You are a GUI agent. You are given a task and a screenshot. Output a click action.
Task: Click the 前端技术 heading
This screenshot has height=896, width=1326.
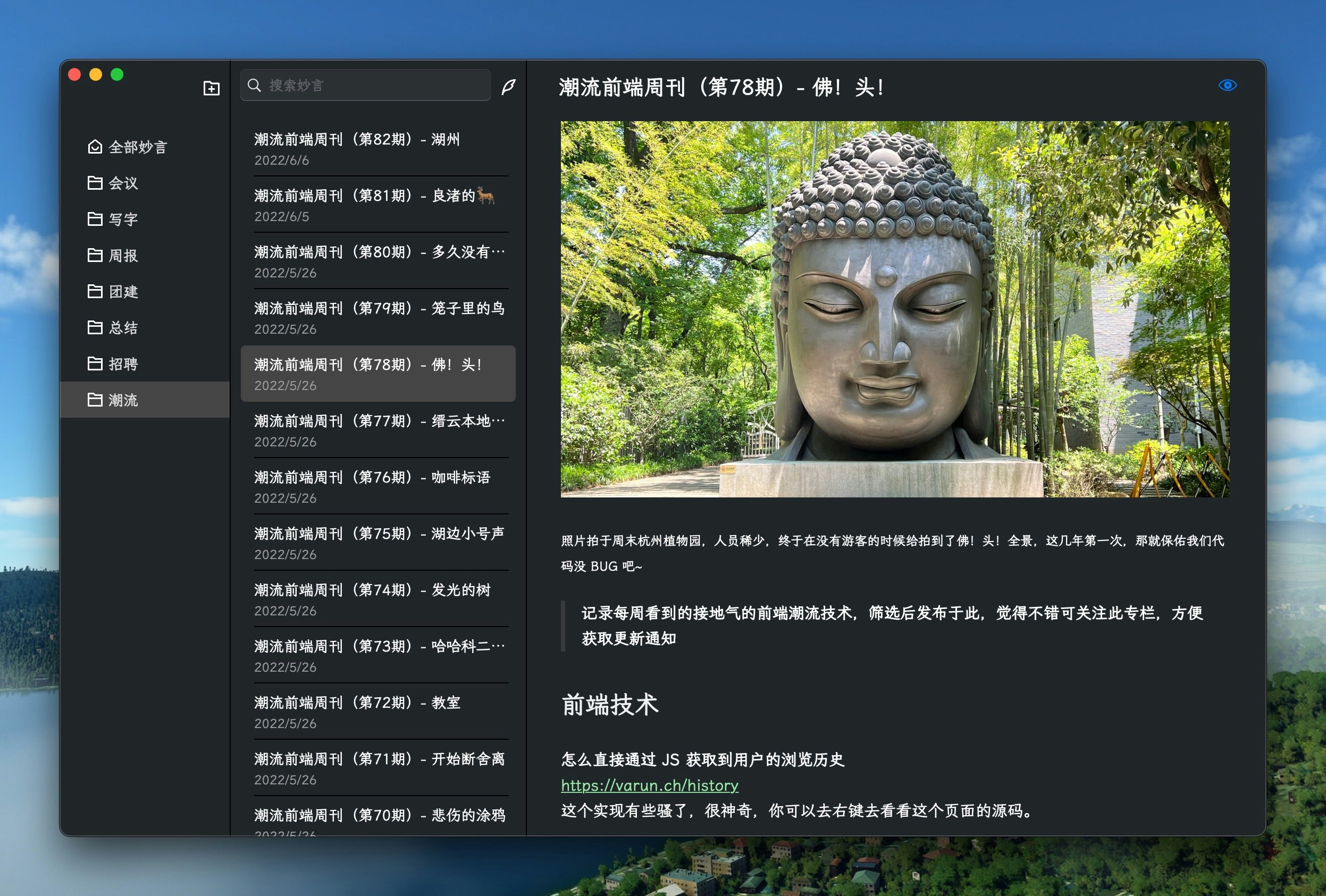coord(610,704)
